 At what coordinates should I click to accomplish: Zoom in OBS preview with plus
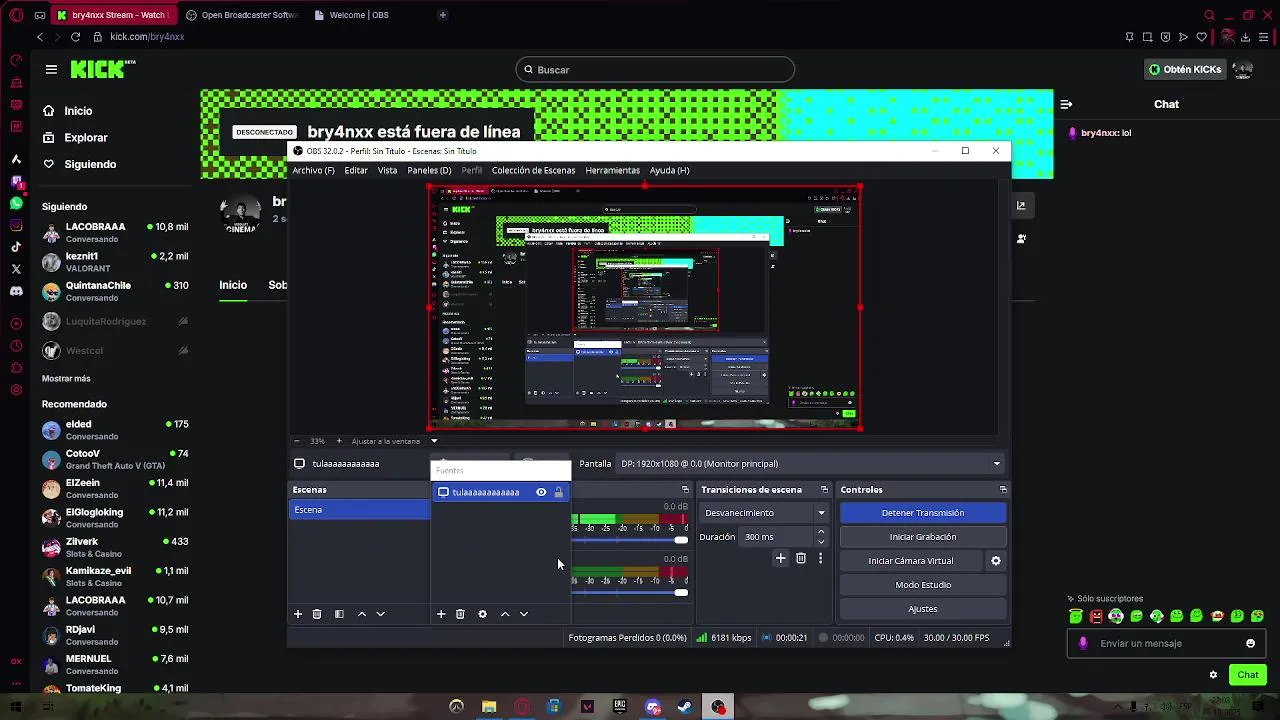338,441
